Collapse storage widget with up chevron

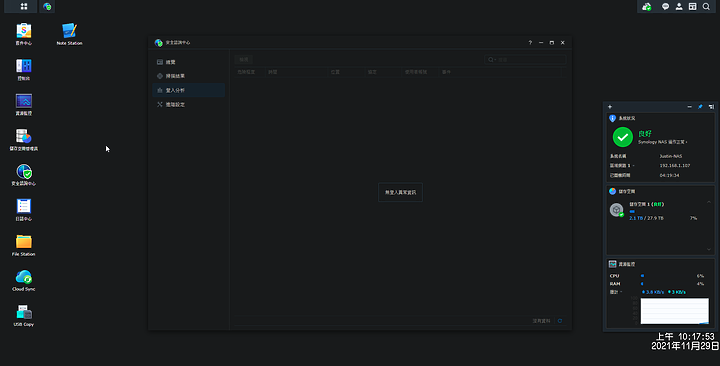709,202
